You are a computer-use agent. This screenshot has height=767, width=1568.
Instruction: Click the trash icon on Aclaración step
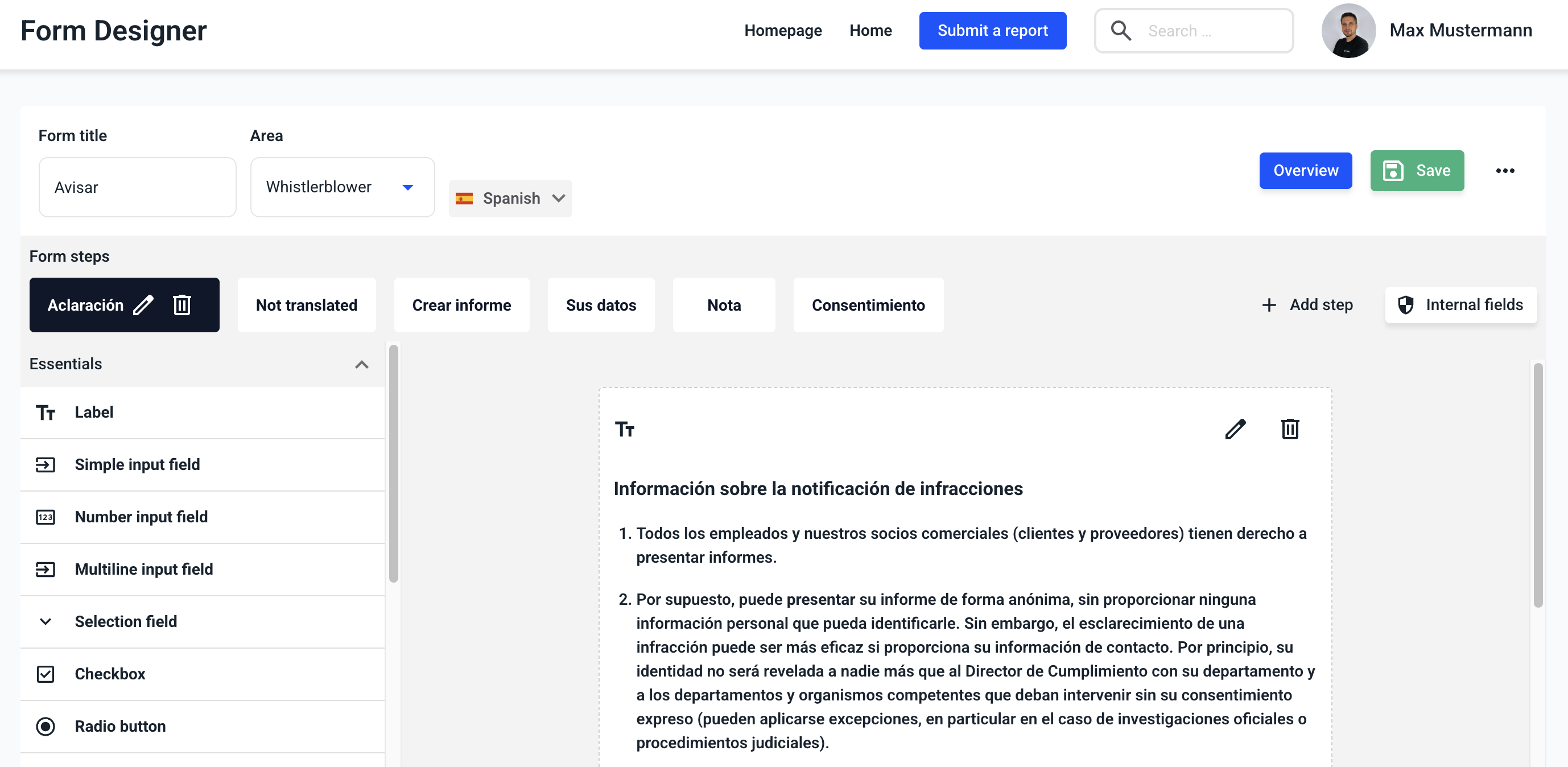tap(182, 305)
